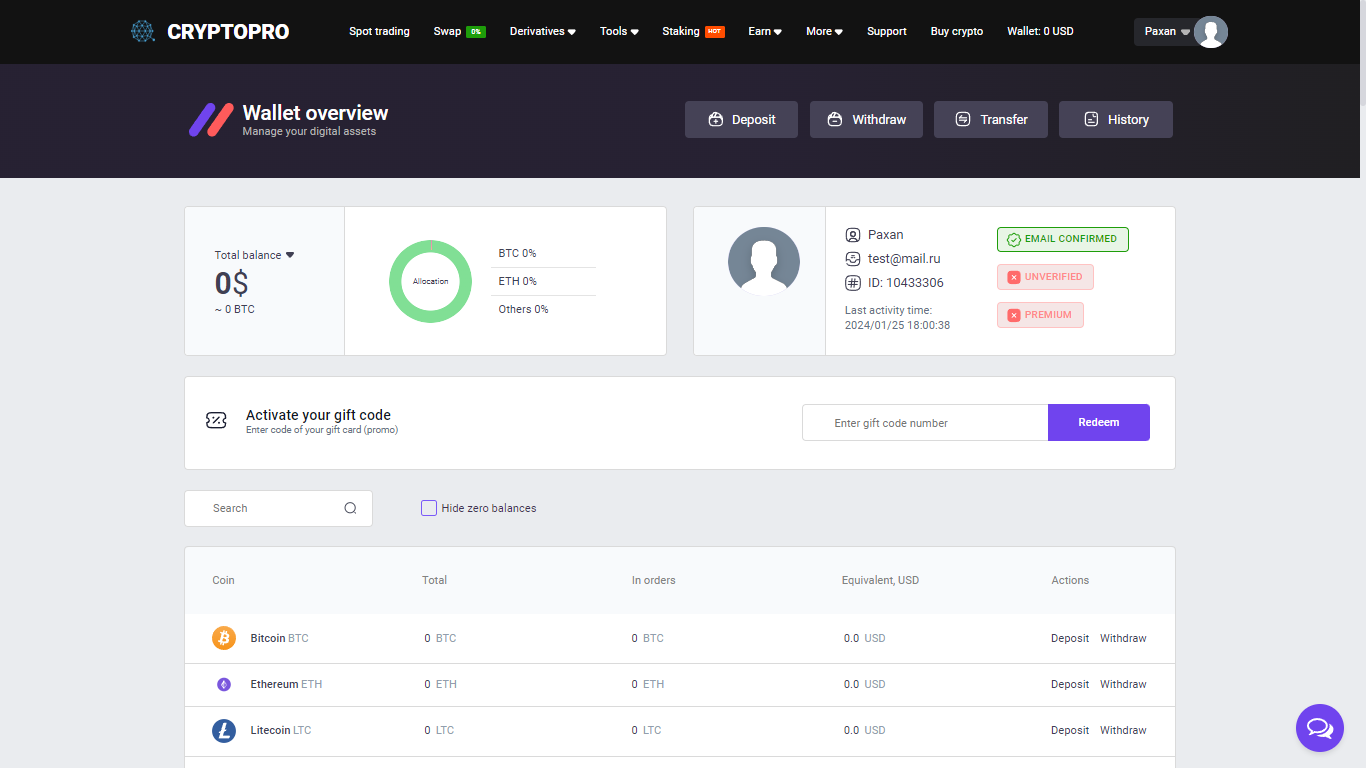
Task: Enable Hide zero balances checkbox
Action: (429, 508)
